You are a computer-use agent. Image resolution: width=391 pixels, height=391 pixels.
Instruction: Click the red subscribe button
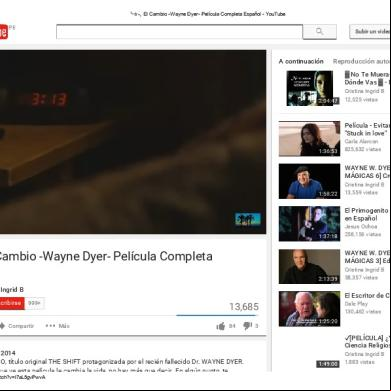pyautogui.click(x=12, y=303)
